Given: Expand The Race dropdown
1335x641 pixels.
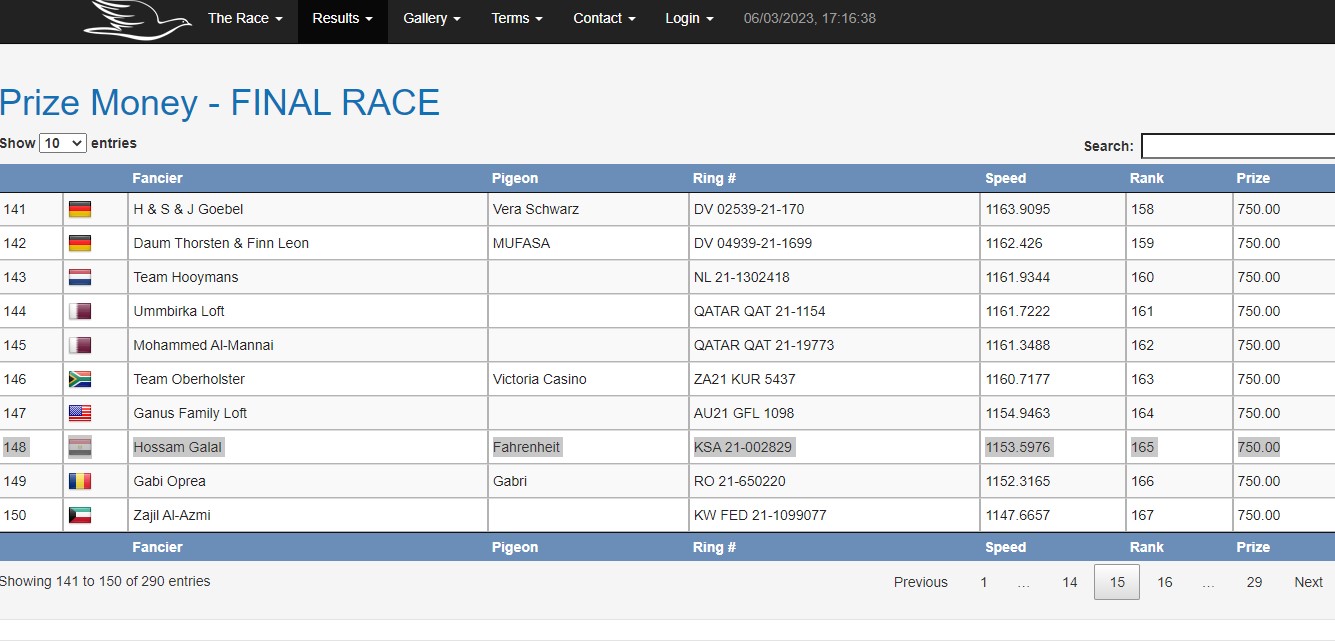Looking at the screenshot, I should [x=244, y=17].
